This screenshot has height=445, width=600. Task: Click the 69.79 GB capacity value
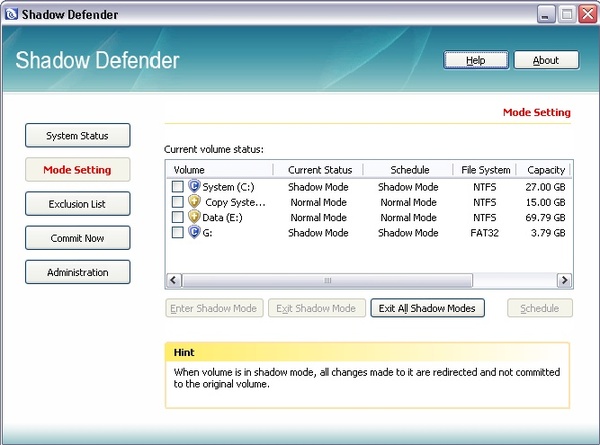[545, 217]
